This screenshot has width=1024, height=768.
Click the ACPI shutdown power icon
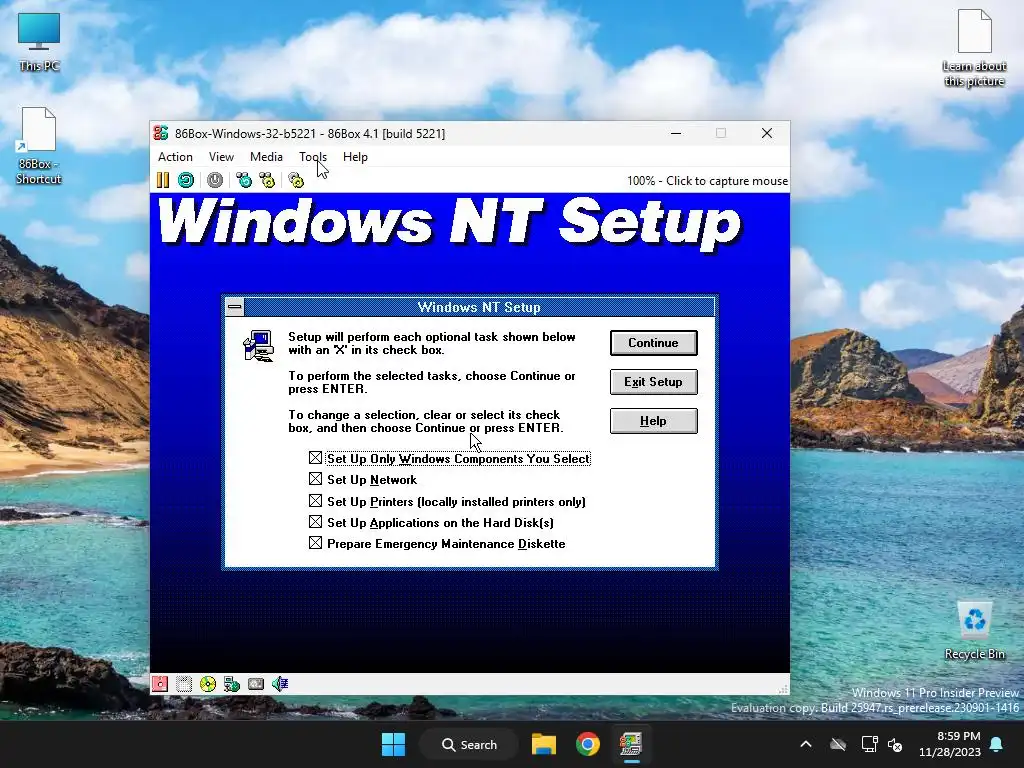(215, 180)
